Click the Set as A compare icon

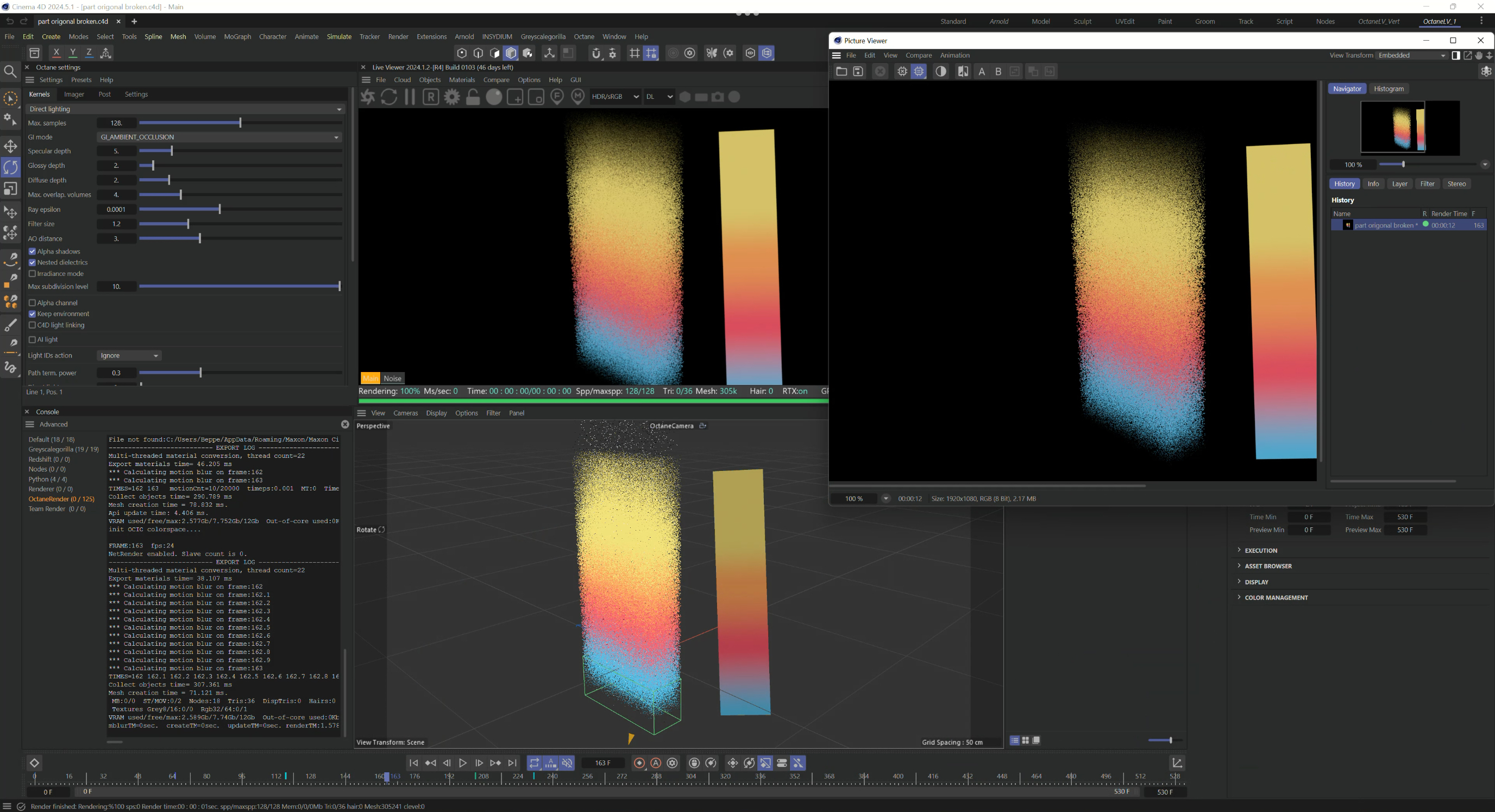point(982,71)
